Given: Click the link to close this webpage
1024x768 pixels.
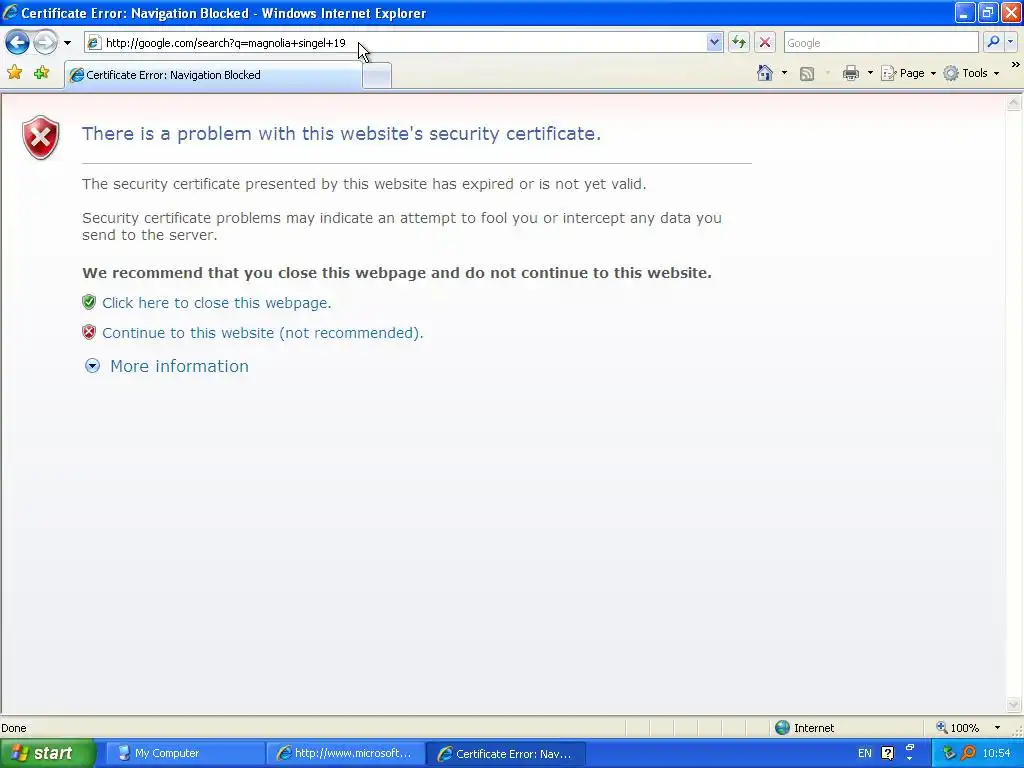Looking at the screenshot, I should (216, 303).
